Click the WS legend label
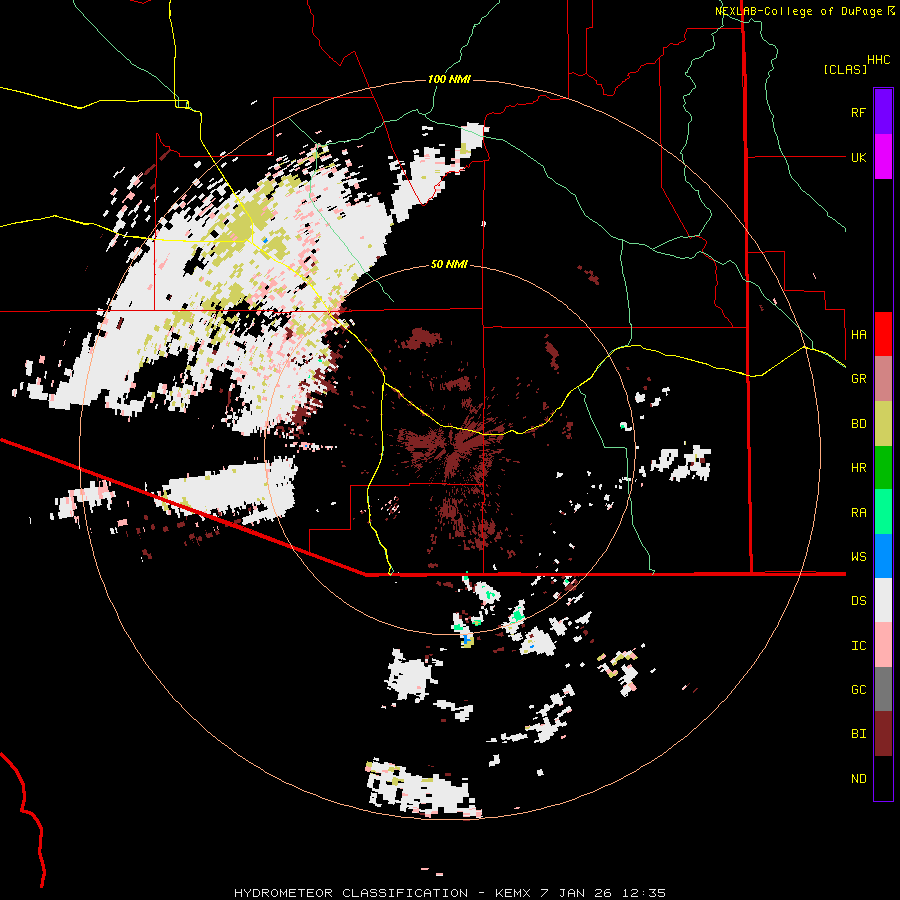 [x=858, y=557]
